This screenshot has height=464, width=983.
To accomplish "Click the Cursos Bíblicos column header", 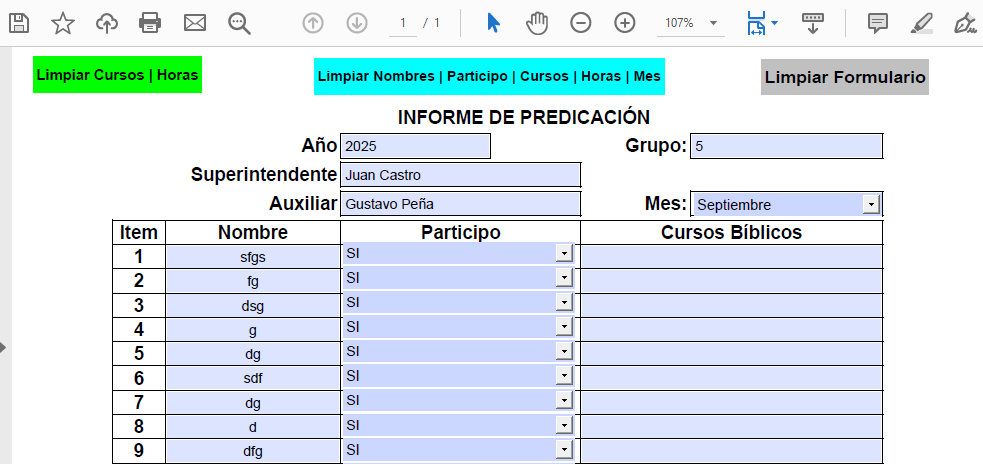I will tap(732, 233).
